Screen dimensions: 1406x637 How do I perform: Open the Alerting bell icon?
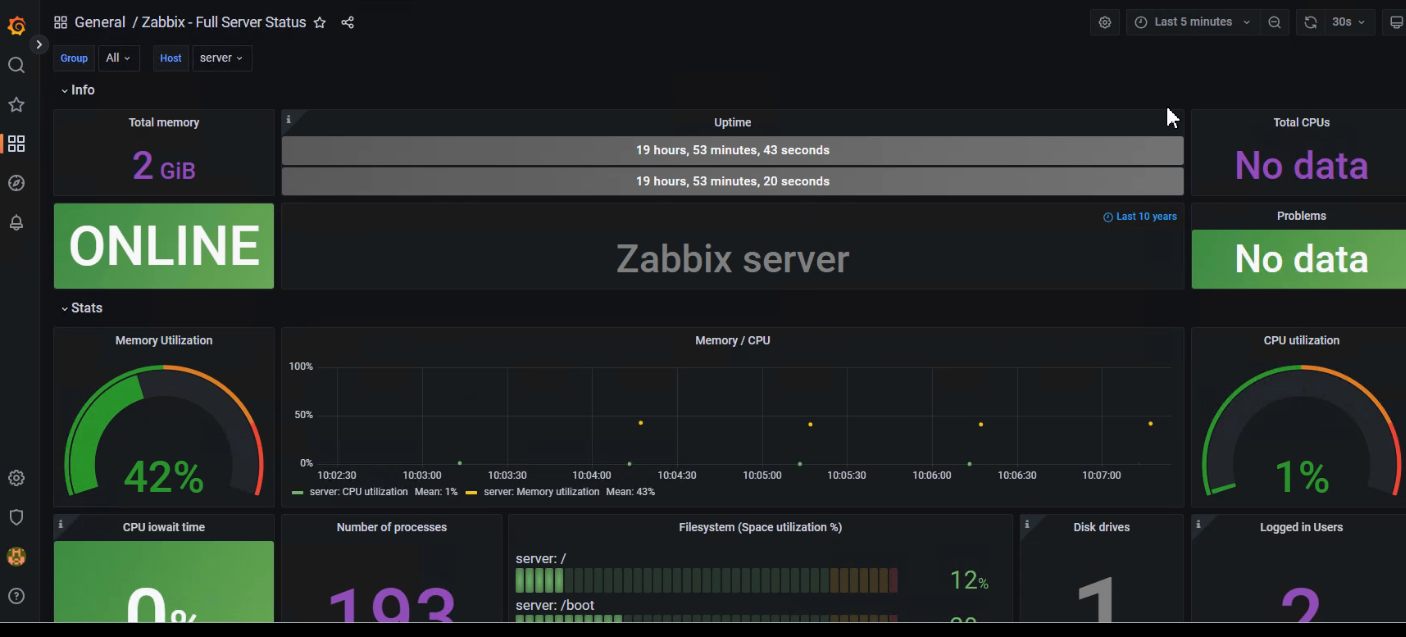16,223
